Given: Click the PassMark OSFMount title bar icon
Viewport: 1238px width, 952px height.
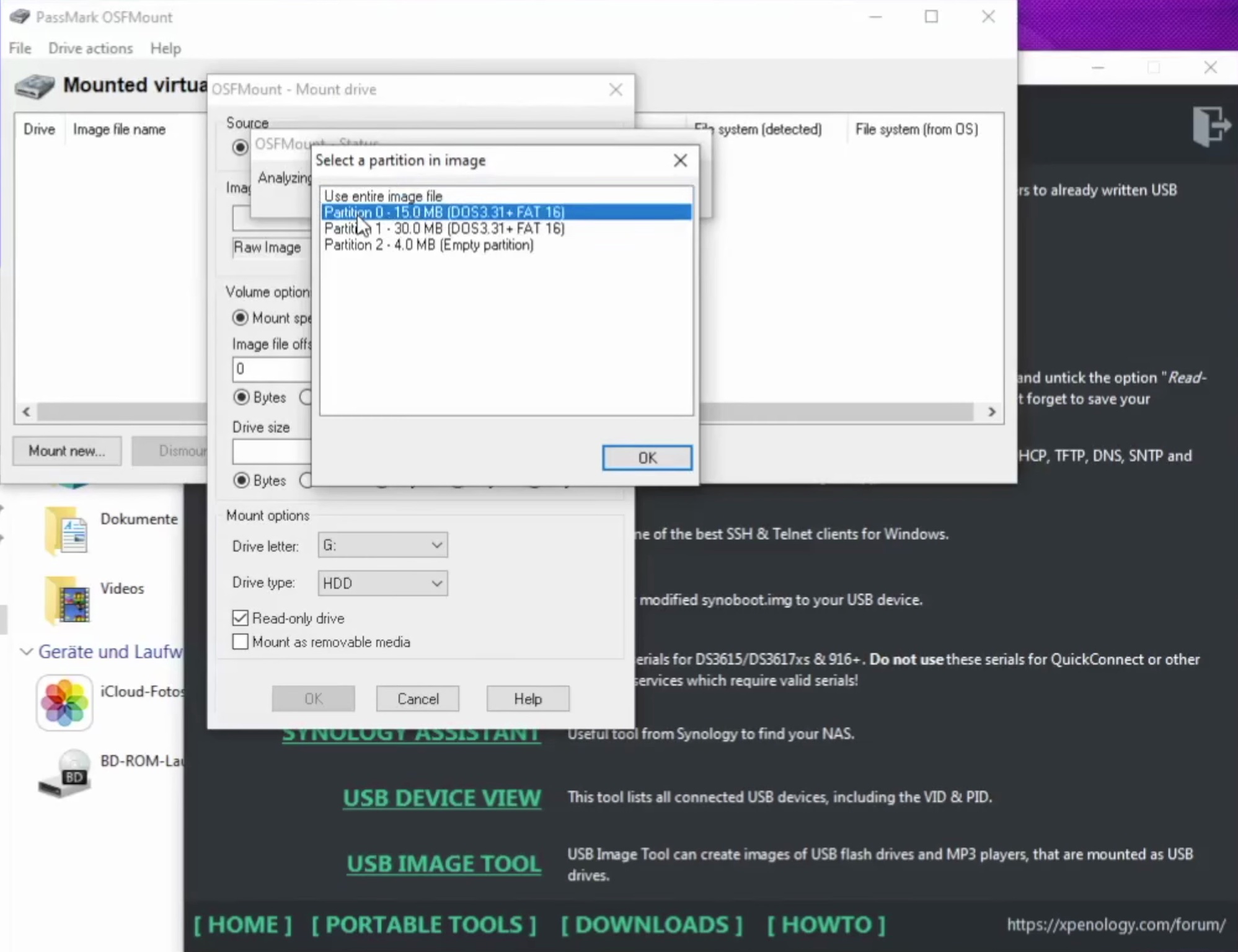Looking at the screenshot, I should [x=19, y=17].
